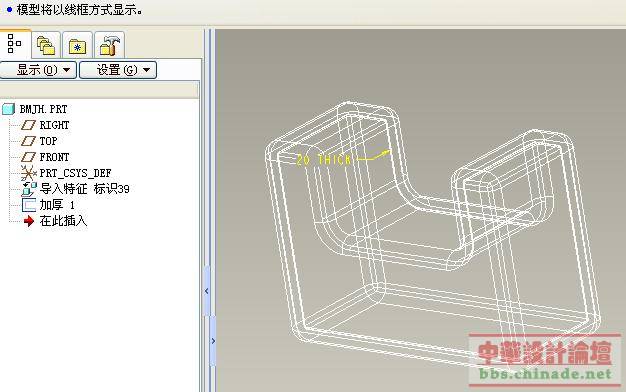This screenshot has width=626, height=392.
Task: Open the 设置 dropdown menu
Action: [118, 70]
